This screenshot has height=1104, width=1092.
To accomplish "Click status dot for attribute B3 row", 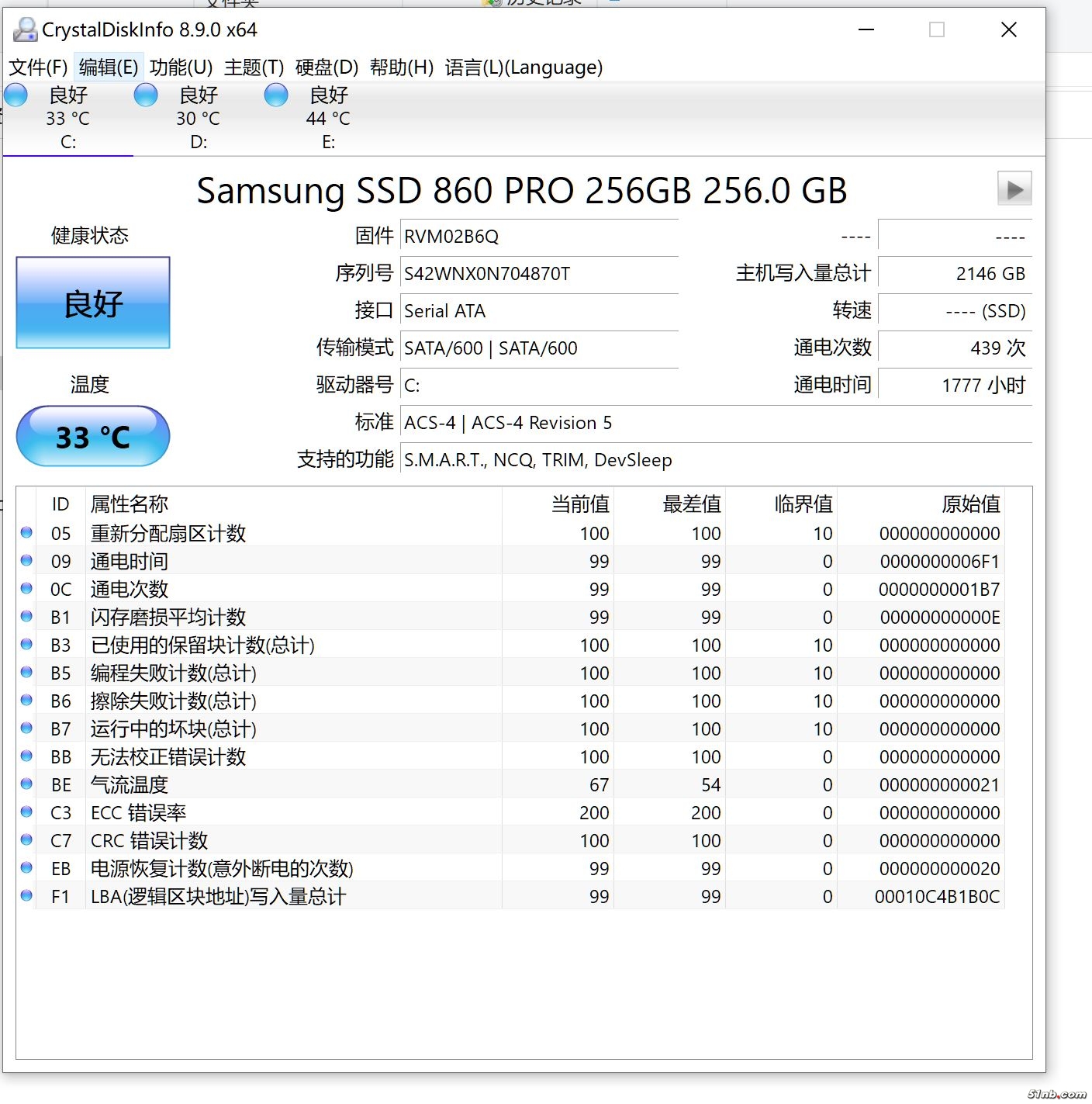I will (26, 644).
